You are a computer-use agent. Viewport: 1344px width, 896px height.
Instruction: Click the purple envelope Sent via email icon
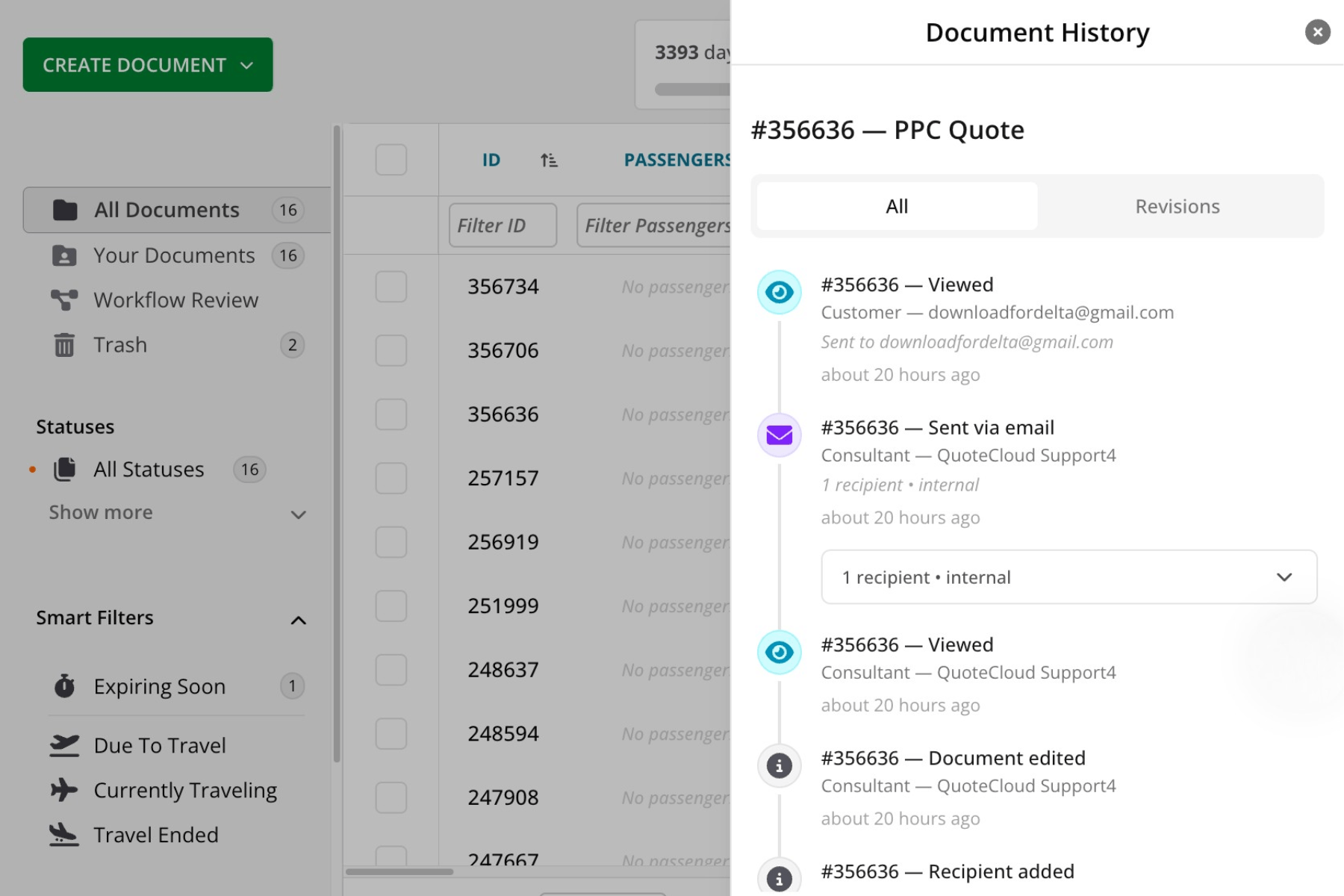coord(780,435)
